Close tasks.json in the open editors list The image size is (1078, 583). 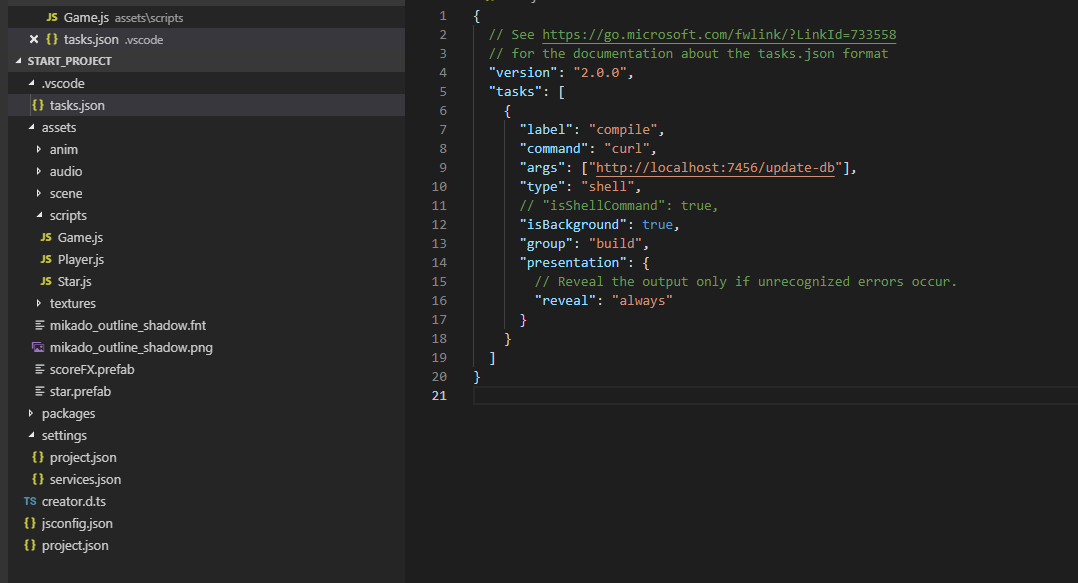point(34,39)
